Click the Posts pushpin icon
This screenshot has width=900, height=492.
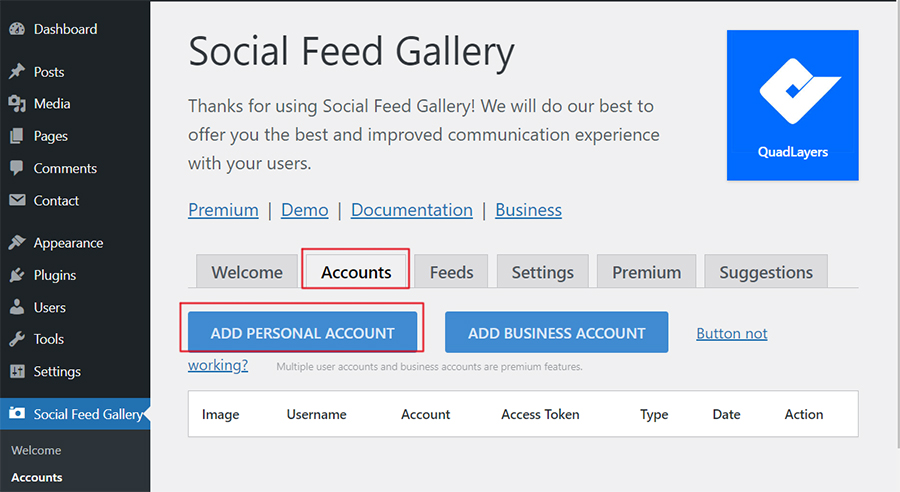click(x=17, y=72)
